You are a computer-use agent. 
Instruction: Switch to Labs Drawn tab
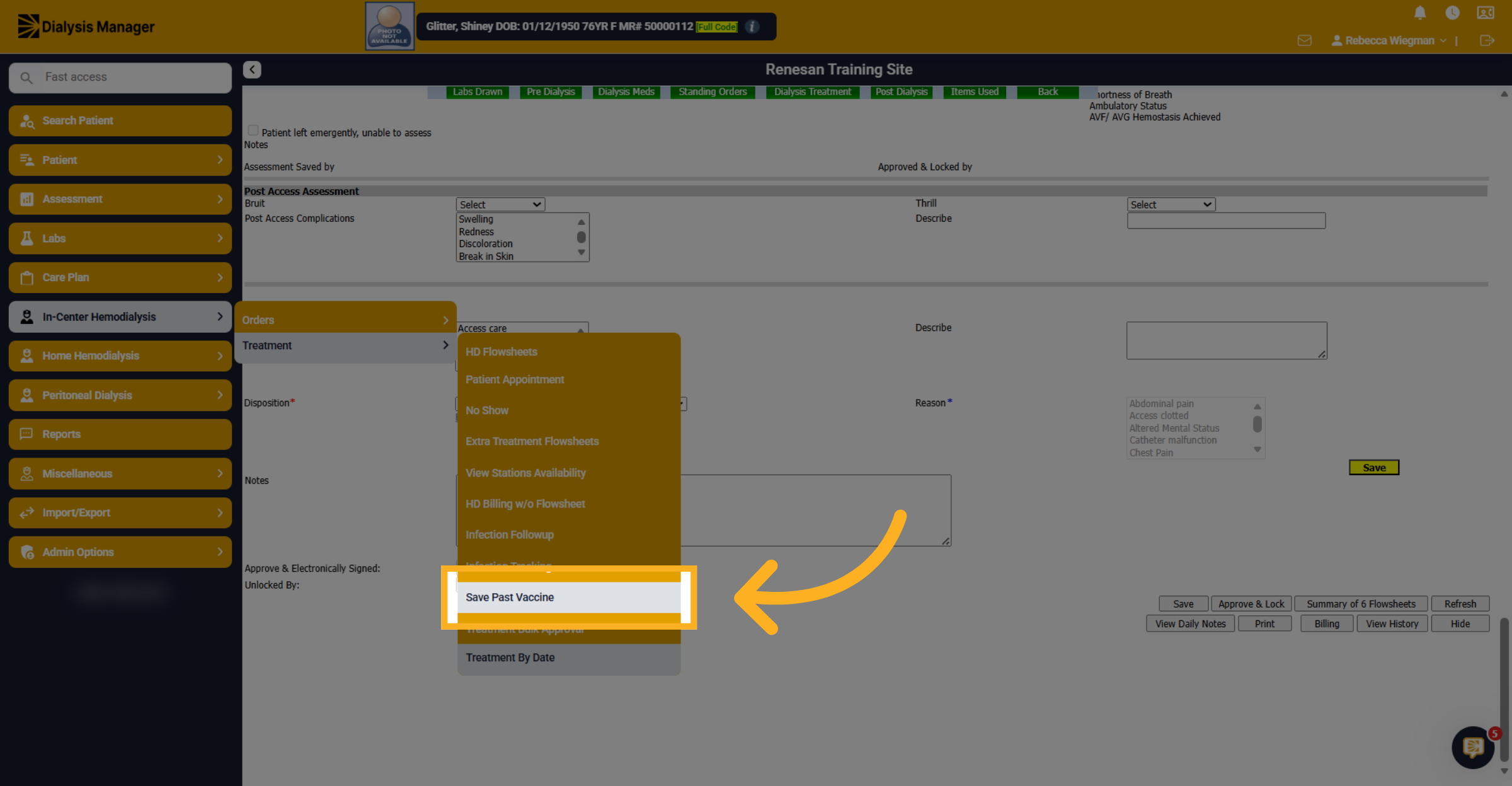tap(477, 92)
